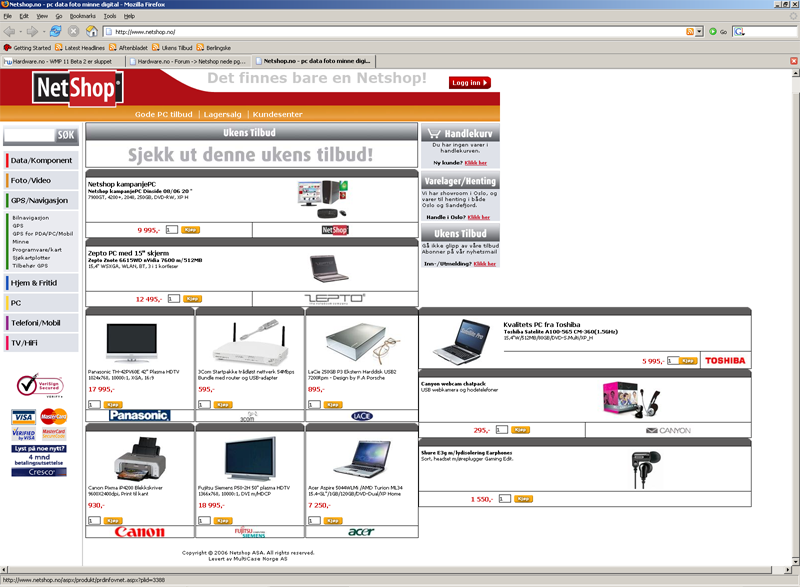Open the Ukens Tilbud feed bookmark
The width and height of the screenshot is (800, 587).
pyautogui.click(x=172, y=48)
